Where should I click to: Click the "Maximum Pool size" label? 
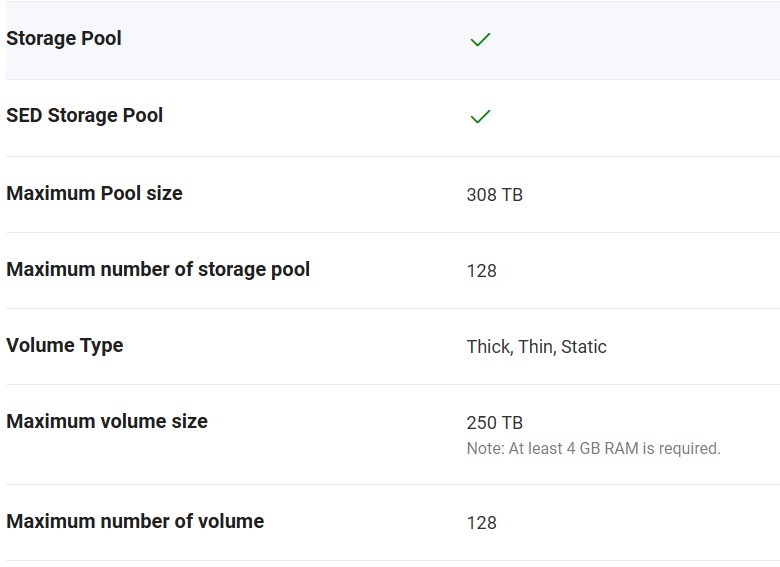94,193
